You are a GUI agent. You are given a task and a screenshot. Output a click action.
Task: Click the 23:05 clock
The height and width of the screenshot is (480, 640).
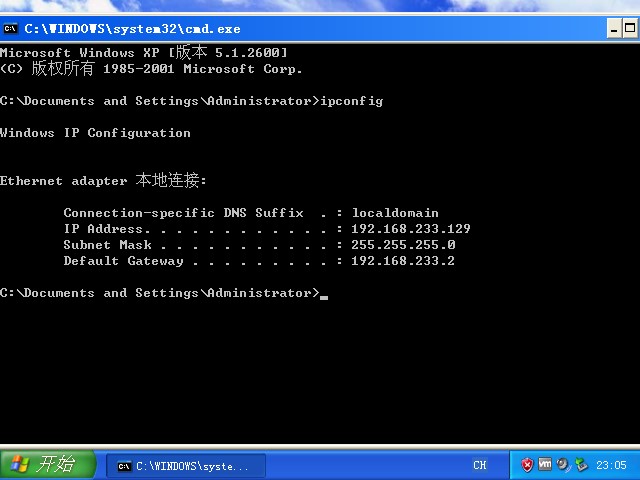tap(611, 465)
